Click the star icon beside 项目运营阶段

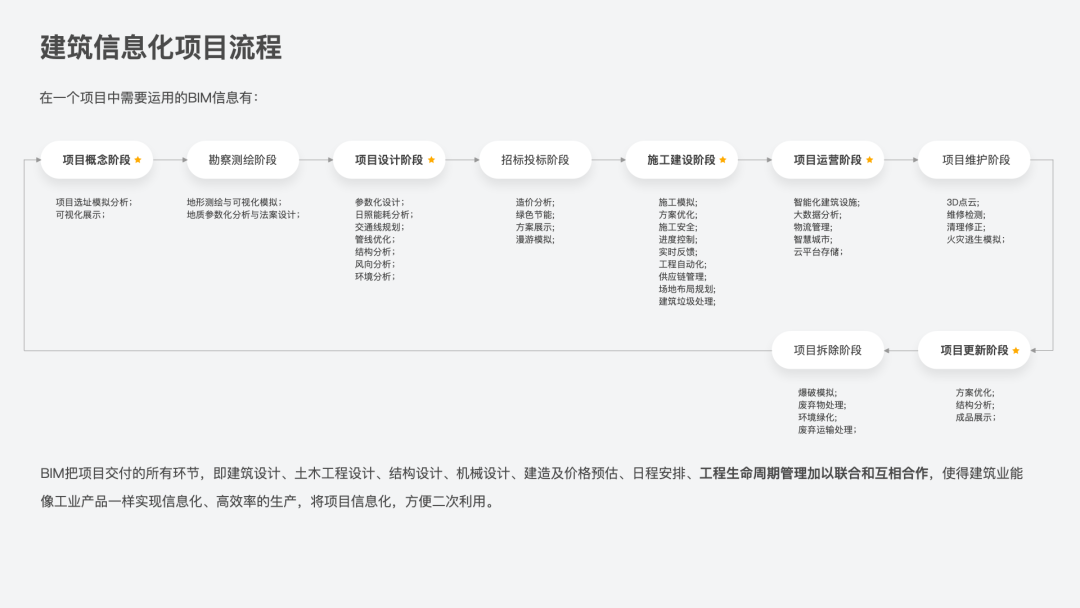[869, 160]
